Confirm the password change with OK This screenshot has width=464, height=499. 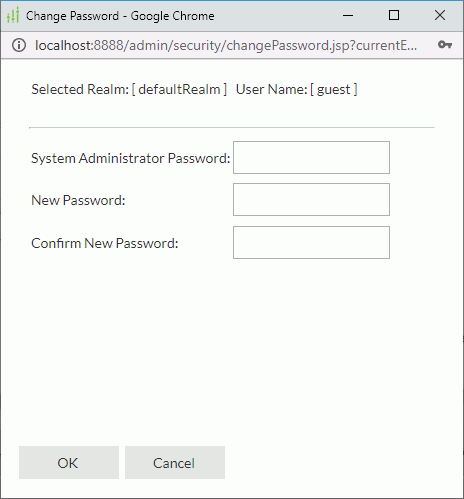69,463
